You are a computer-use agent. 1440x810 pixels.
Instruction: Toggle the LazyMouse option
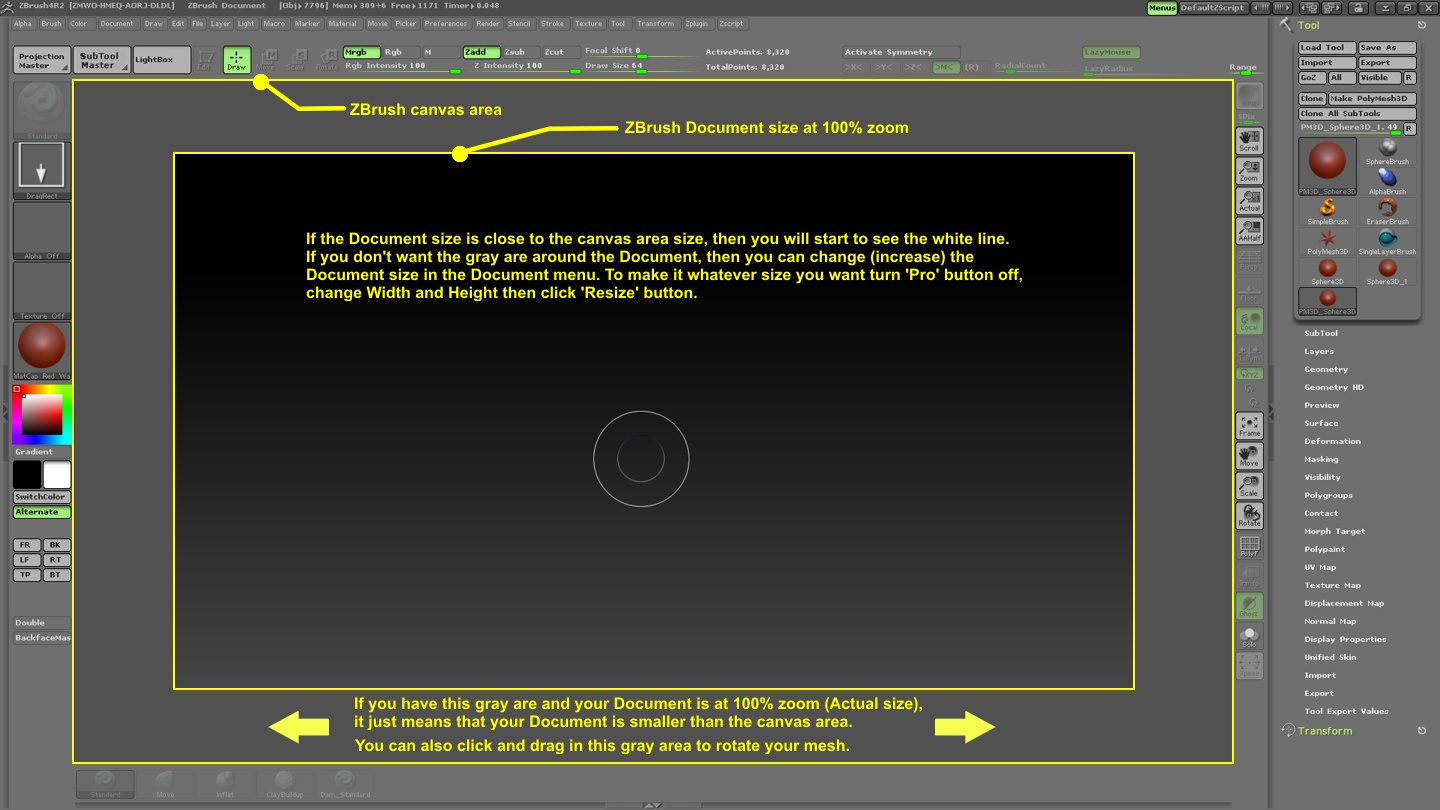[1111, 52]
